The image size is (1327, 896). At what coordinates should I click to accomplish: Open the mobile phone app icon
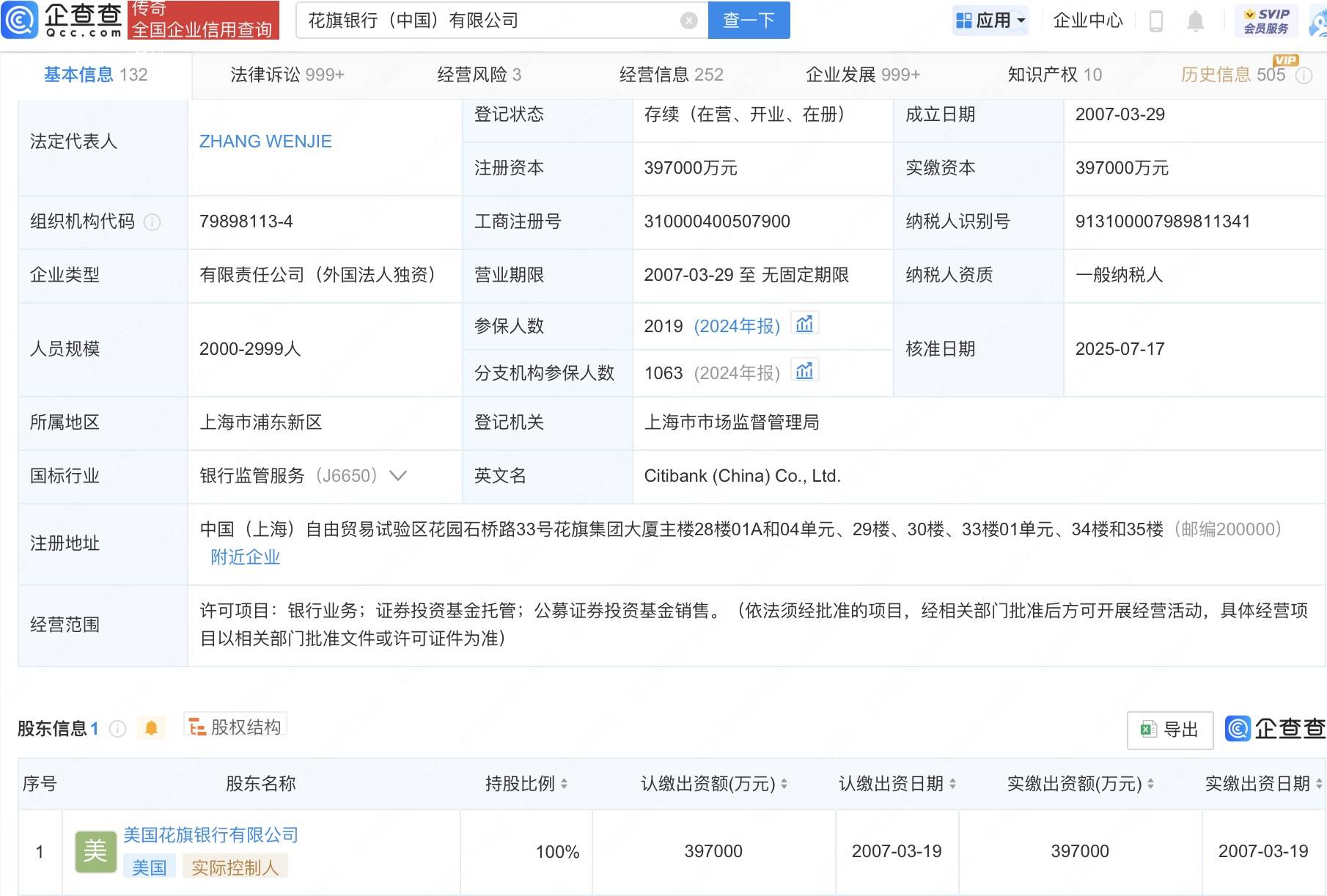[x=1156, y=21]
